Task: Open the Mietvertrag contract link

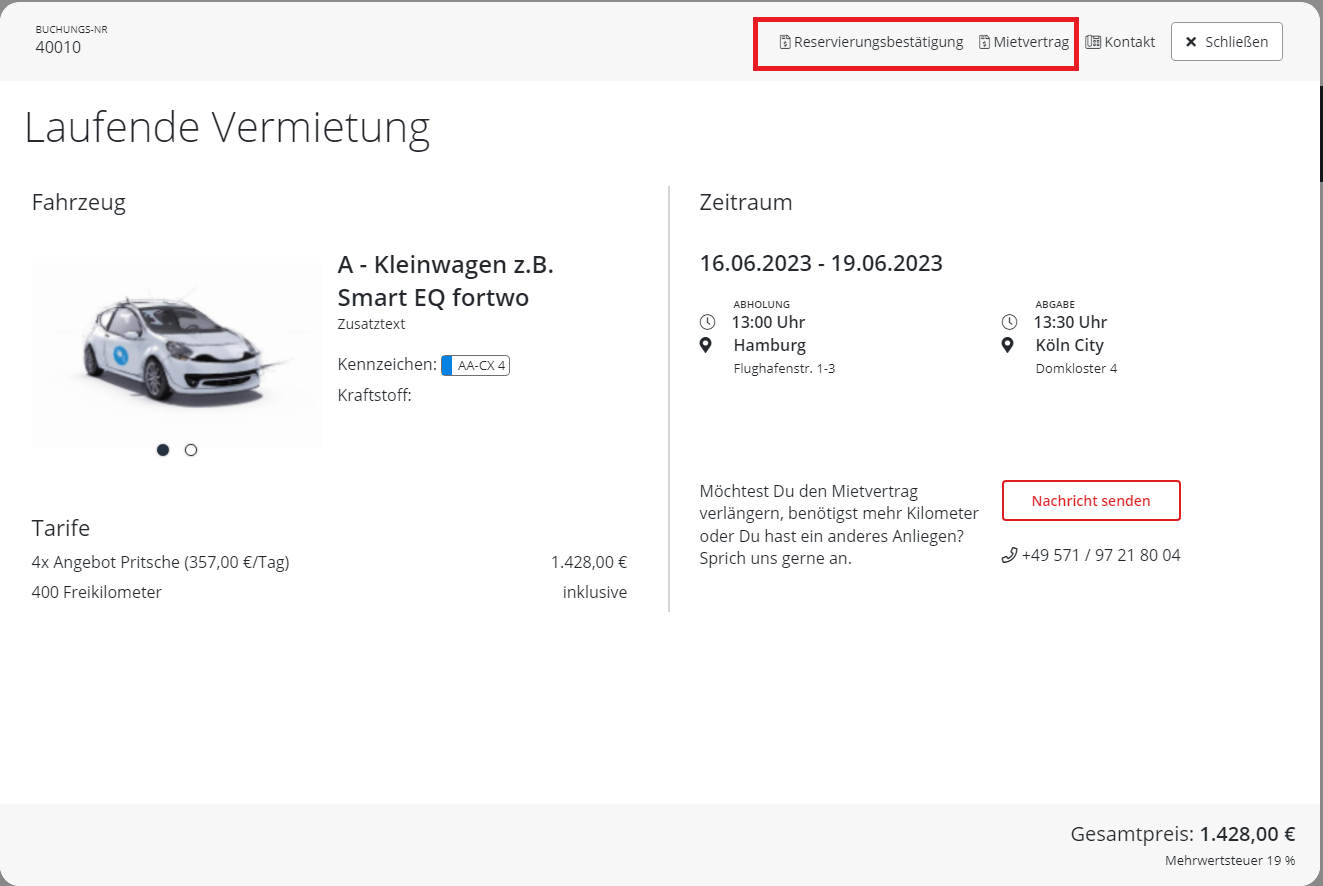Action: [1031, 42]
